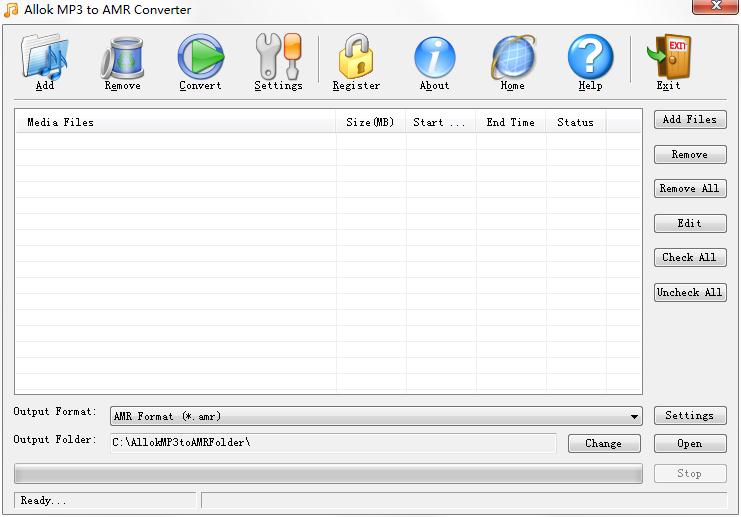
Task: Click the Change output folder button
Action: pyautogui.click(x=604, y=444)
